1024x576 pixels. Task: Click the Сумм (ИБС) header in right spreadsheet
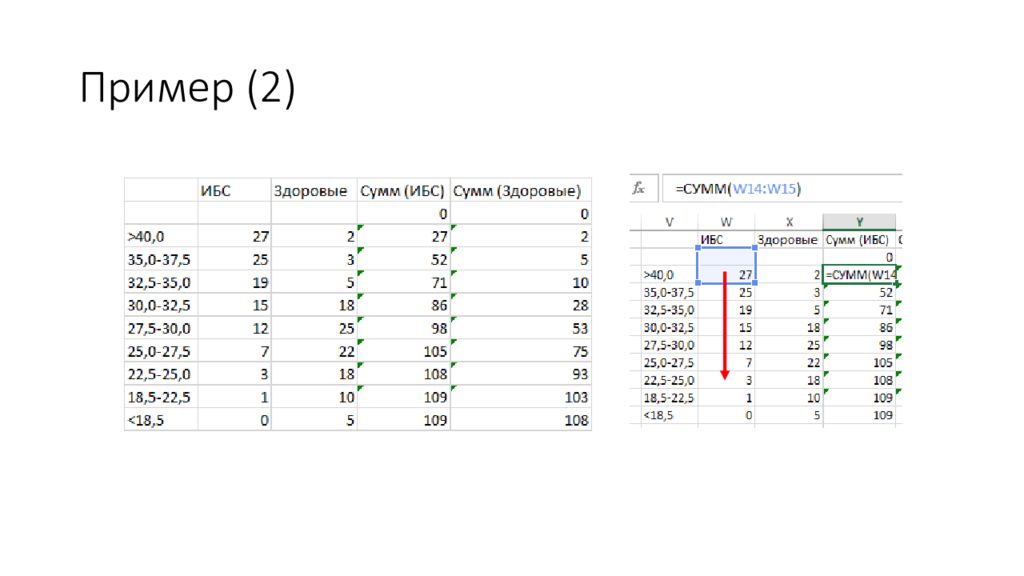(859, 239)
